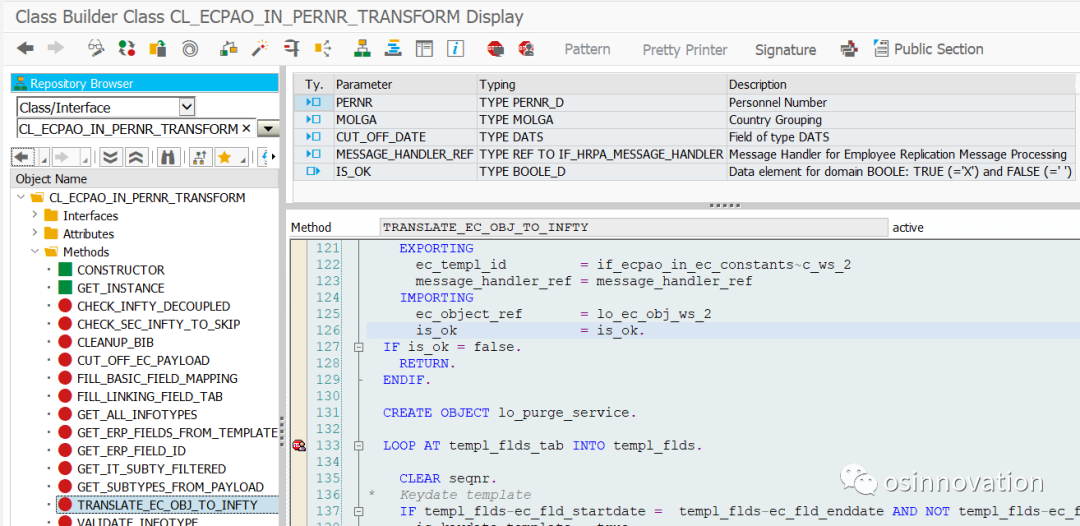The width and height of the screenshot is (1080, 526).
Task: Click the icon left of Public Section
Action: pos(849,49)
